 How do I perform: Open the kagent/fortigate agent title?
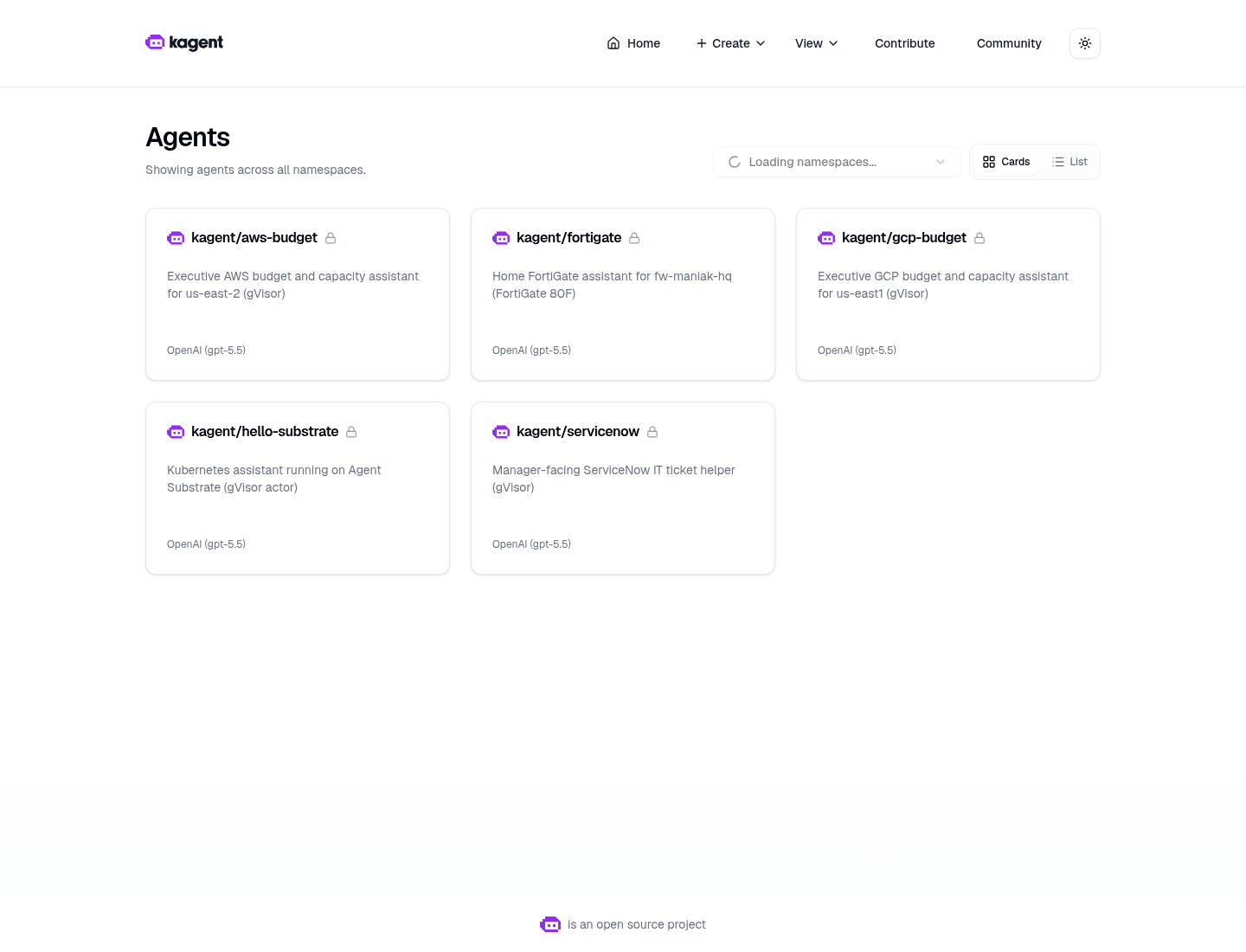568,238
